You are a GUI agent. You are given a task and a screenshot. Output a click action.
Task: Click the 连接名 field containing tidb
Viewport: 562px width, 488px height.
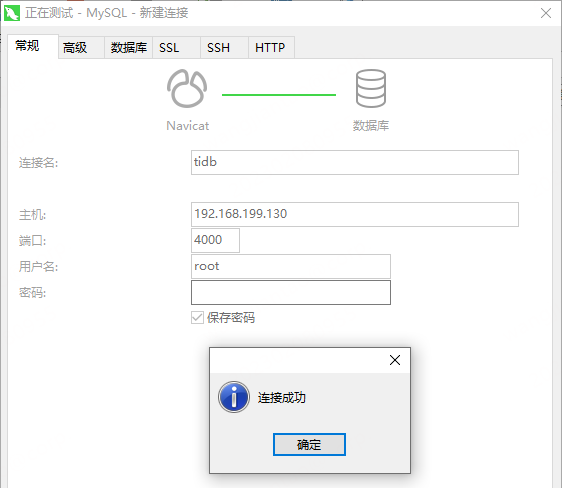click(354, 162)
